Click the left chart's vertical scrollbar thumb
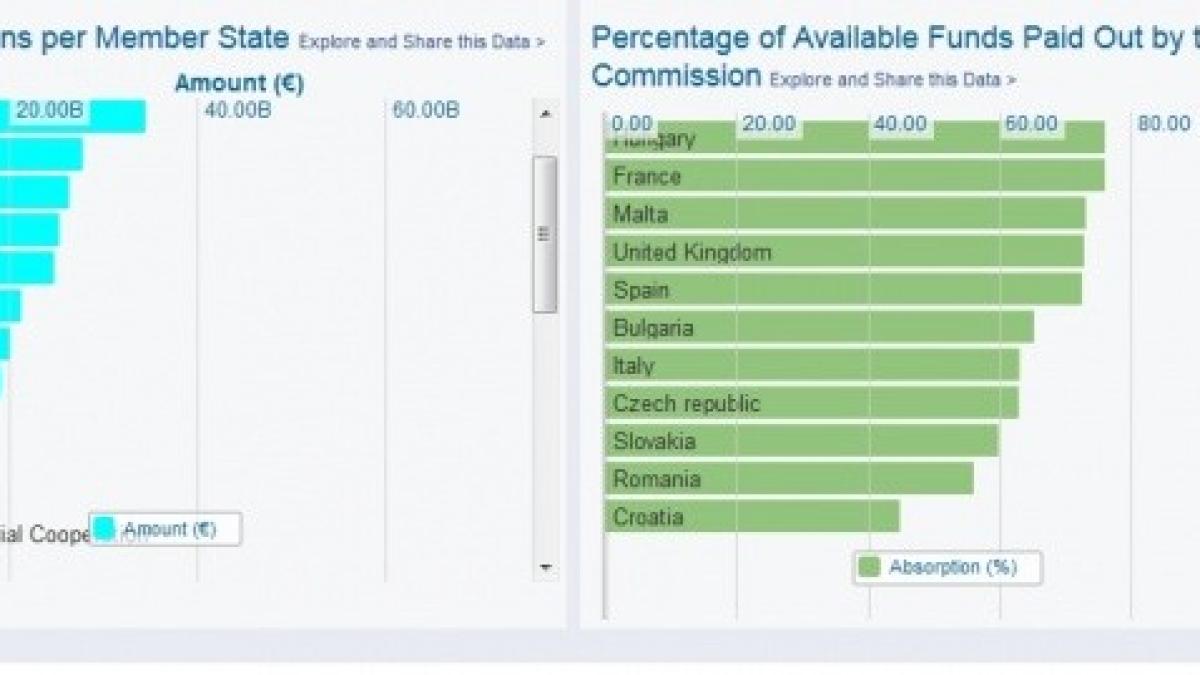Screen dimensions: 1200x675 pos(545,234)
